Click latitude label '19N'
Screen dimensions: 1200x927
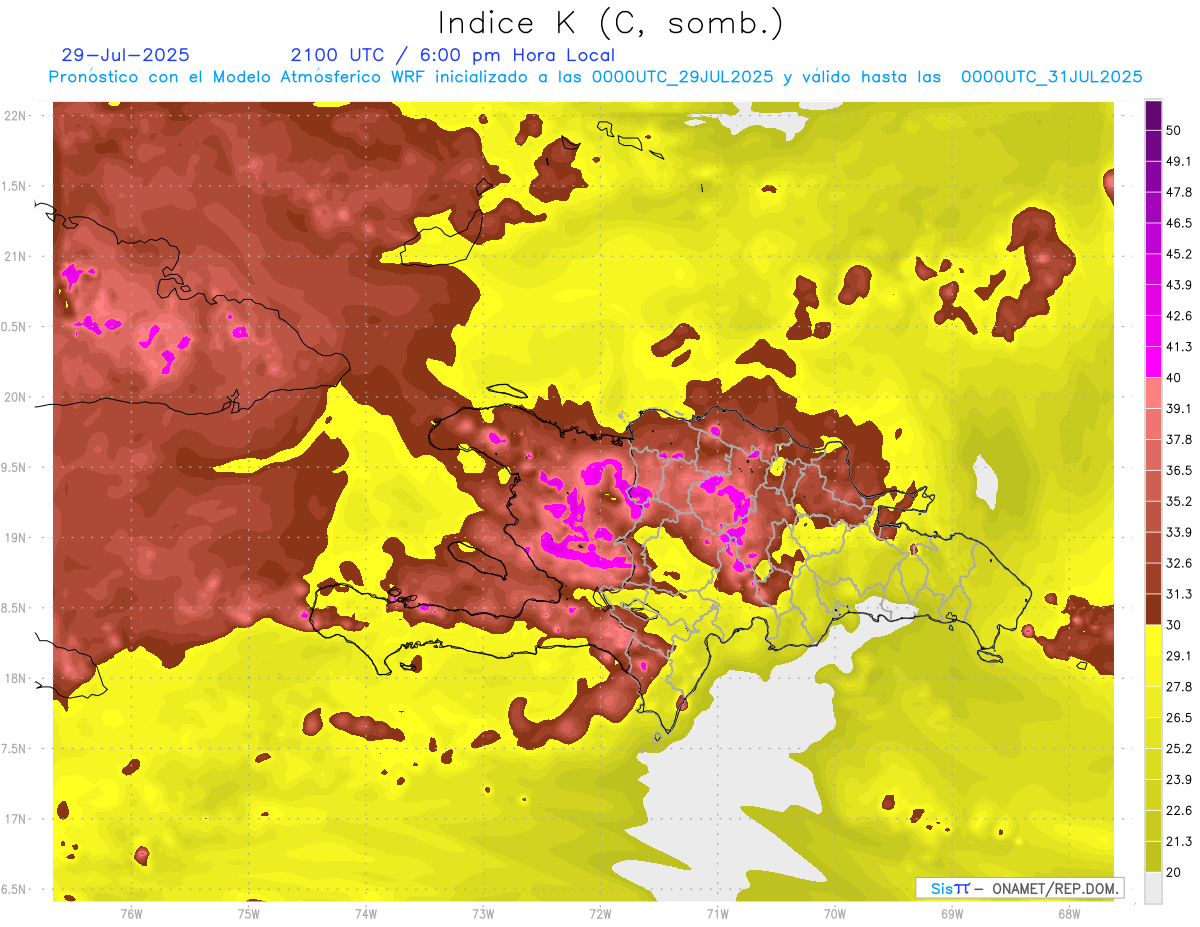15,538
